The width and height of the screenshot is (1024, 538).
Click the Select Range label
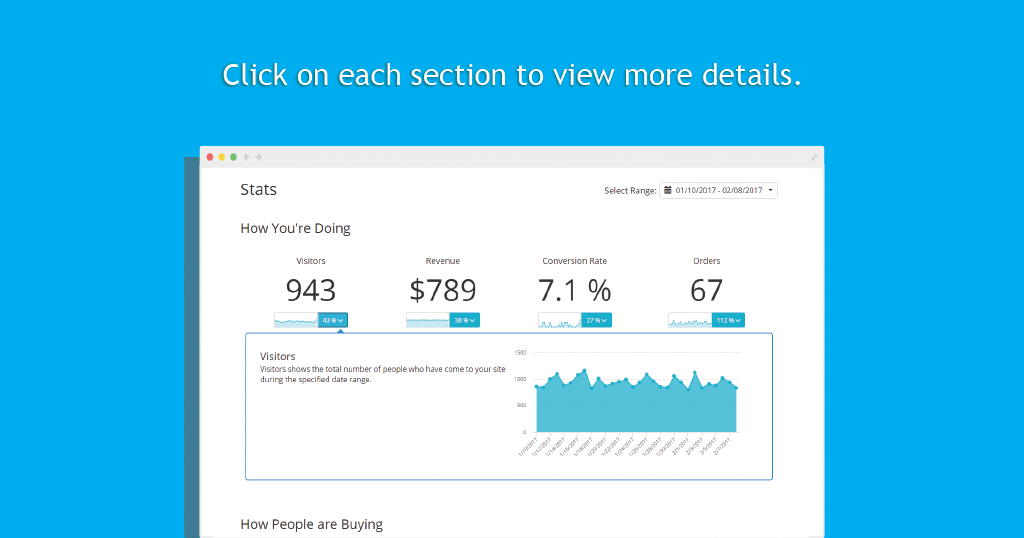click(x=630, y=191)
